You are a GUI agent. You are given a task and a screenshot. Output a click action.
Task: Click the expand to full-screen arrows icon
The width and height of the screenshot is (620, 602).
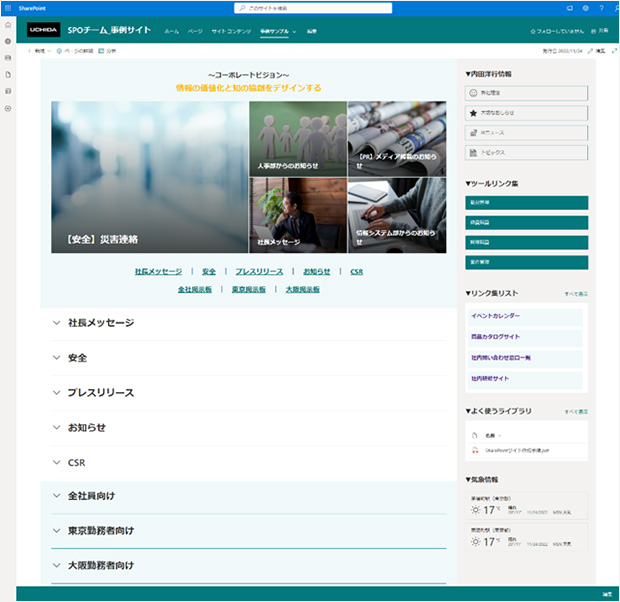(x=614, y=51)
